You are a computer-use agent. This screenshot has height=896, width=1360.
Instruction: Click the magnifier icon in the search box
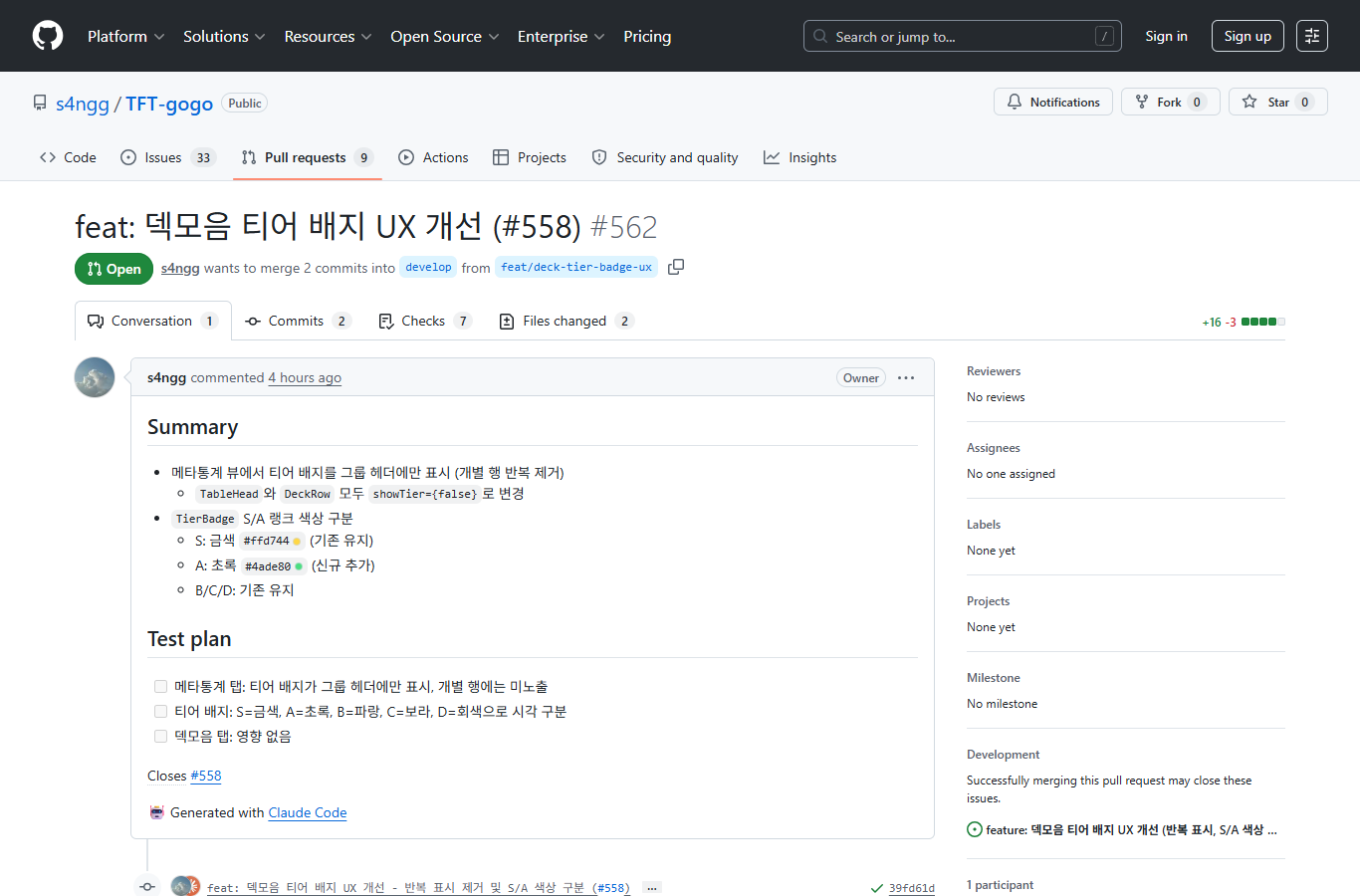[x=820, y=36]
